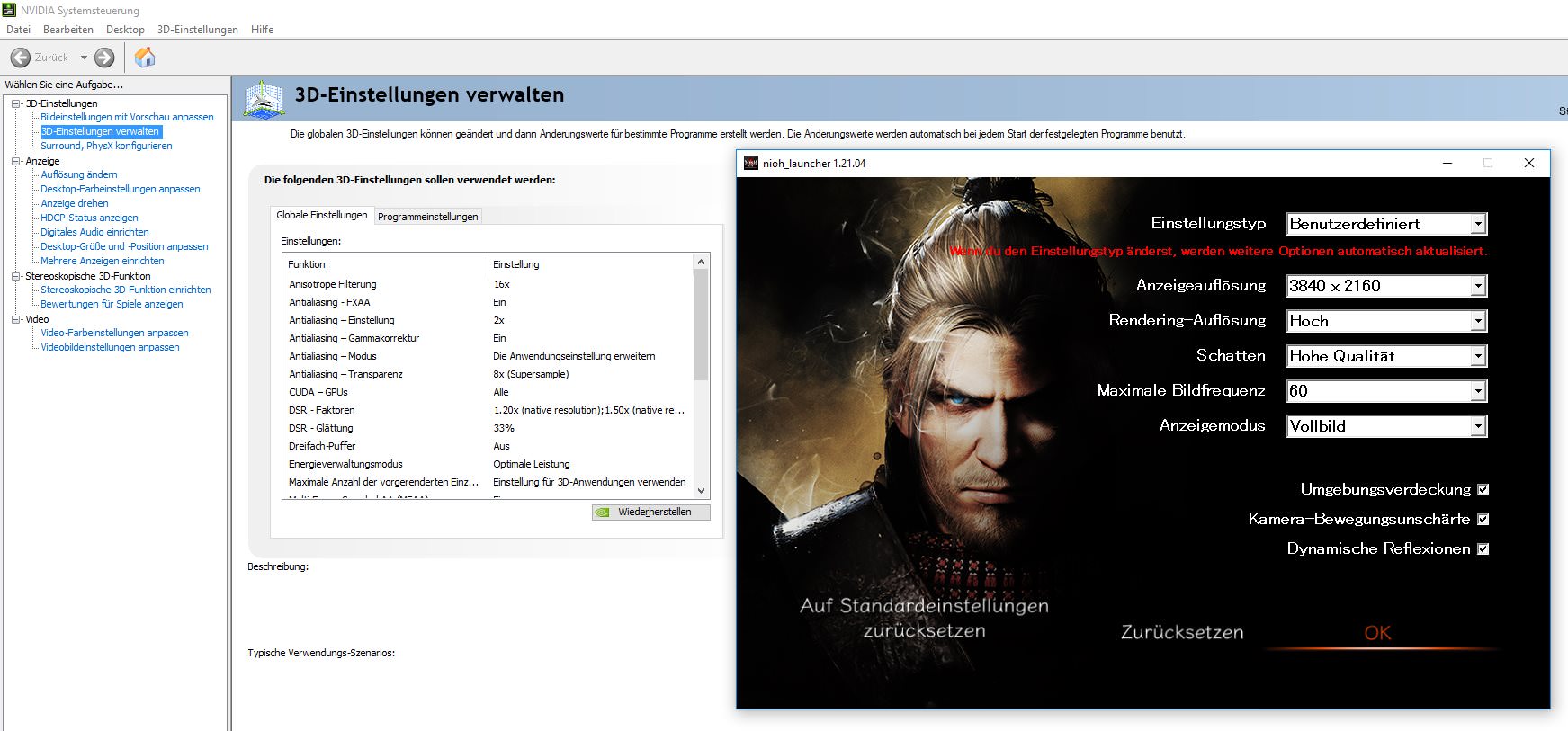Select the DSR - Glättung row
Image resolution: width=1568 pixels, height=731 pixels.
488,428
